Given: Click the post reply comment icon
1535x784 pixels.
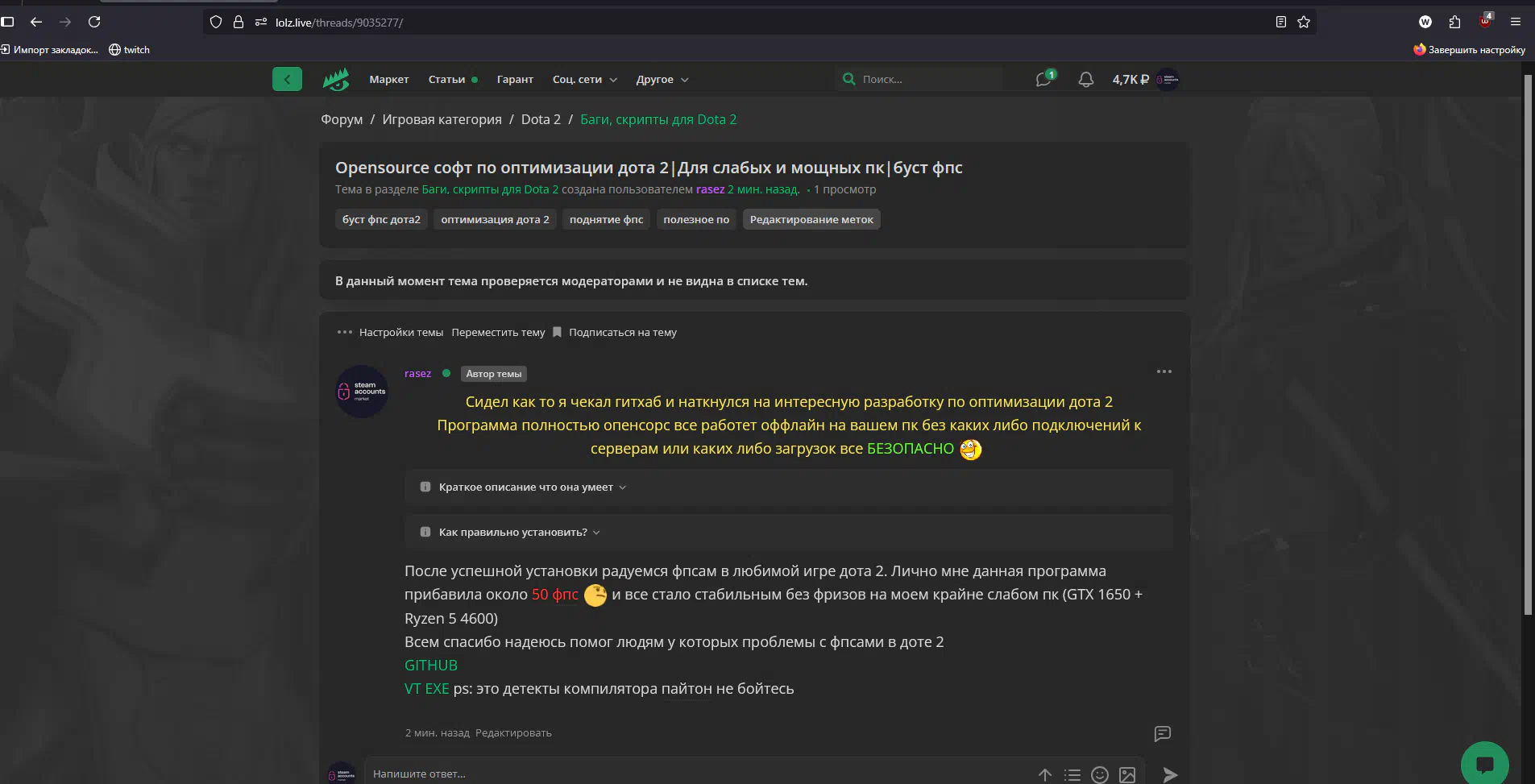Looking at the screenshot, I should [1162, 733].
